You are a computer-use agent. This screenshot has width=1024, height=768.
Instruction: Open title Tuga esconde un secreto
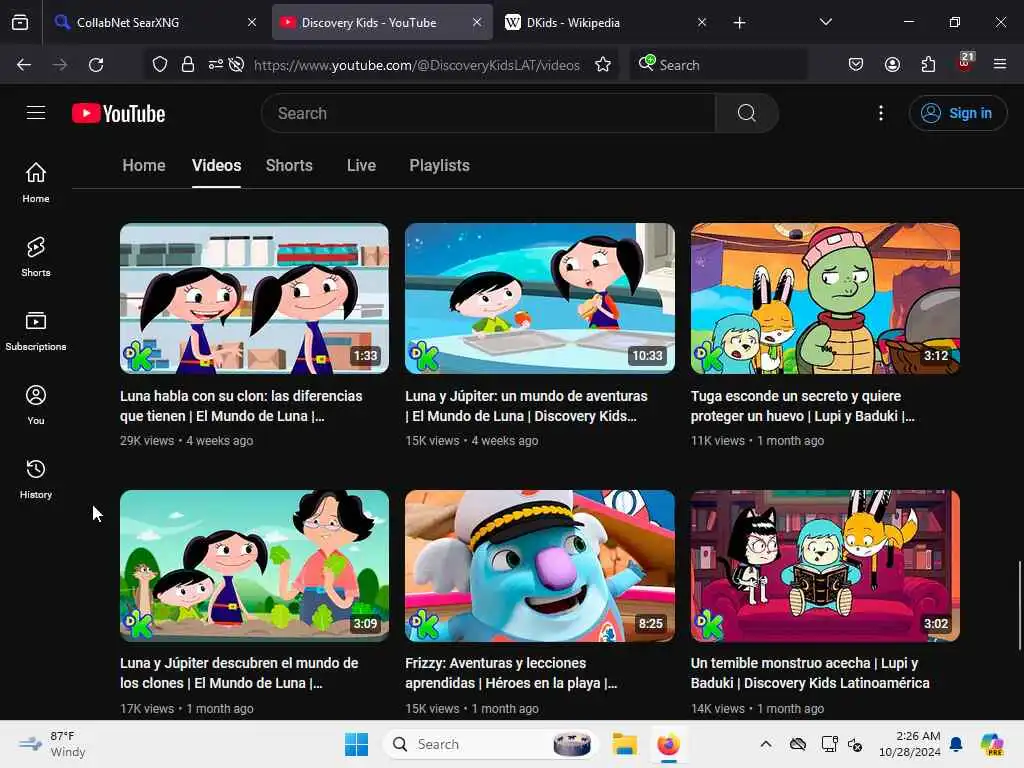[803, 406]
